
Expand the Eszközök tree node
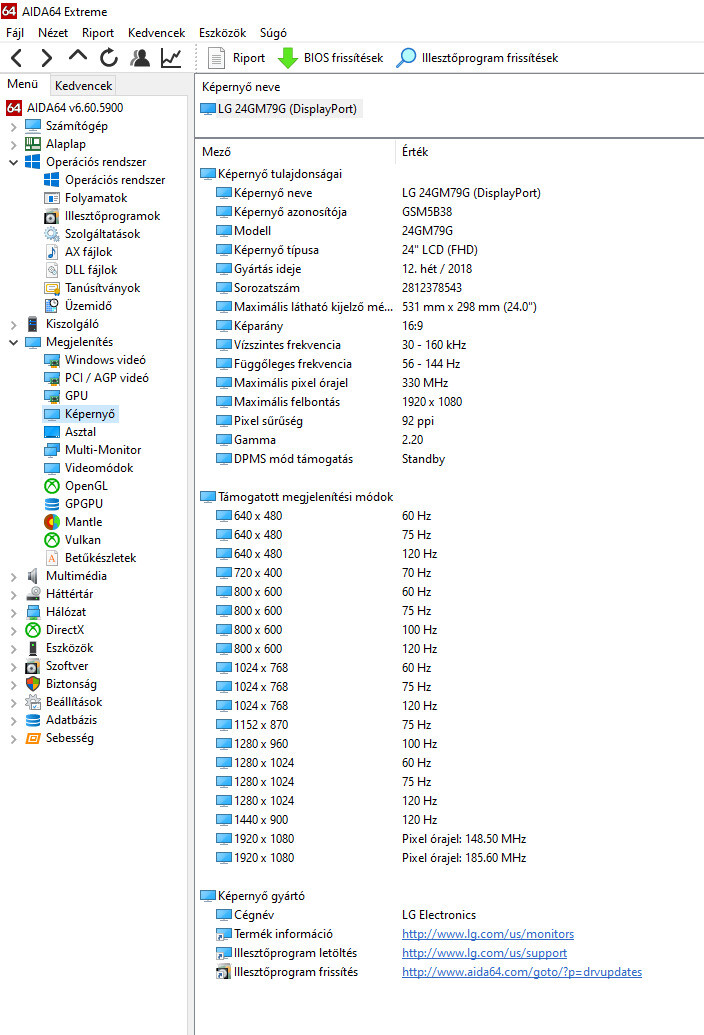[14, 648]
